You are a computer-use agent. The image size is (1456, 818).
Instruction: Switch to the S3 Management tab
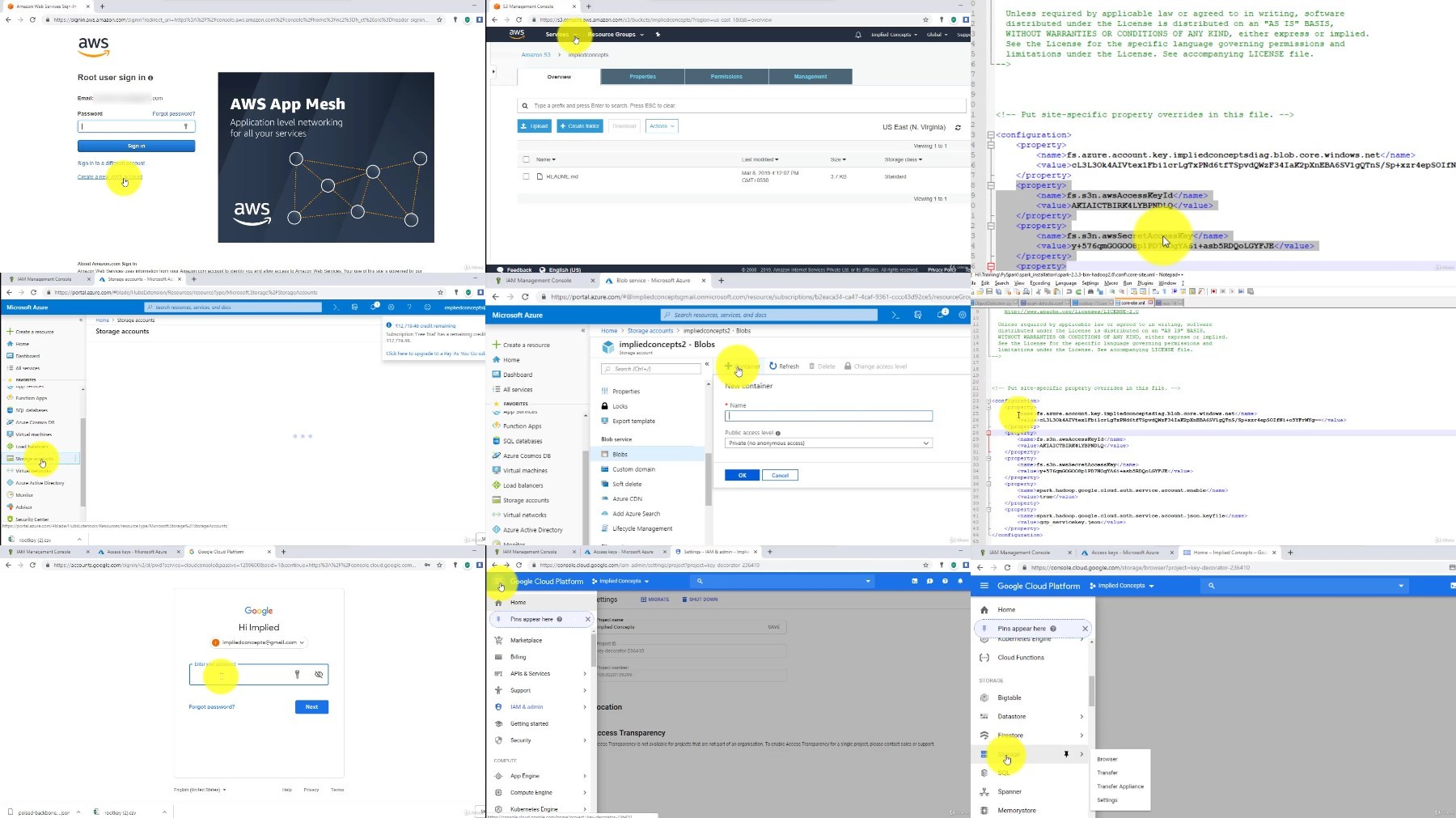point(811,77)
